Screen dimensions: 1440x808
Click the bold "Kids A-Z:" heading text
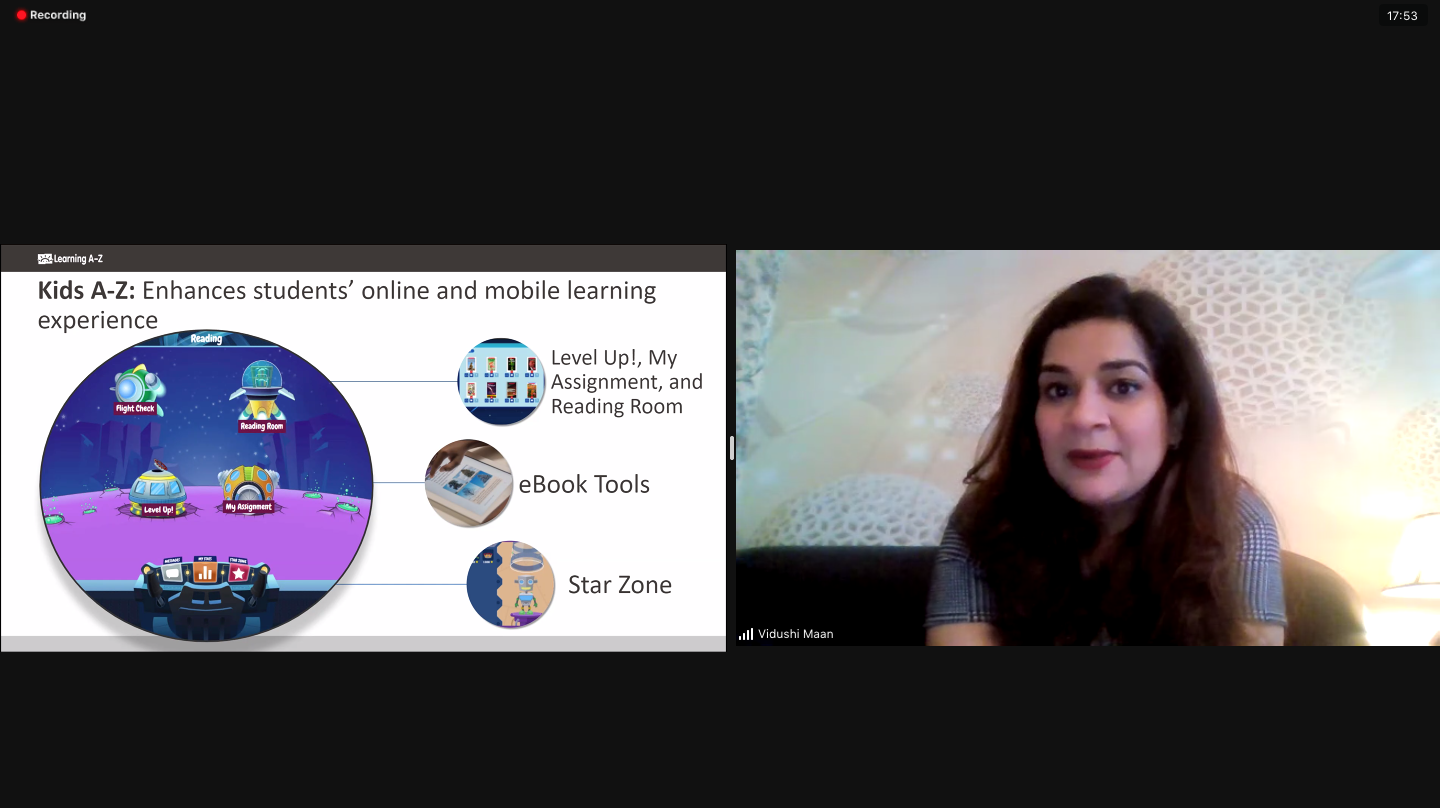(86, 291)
